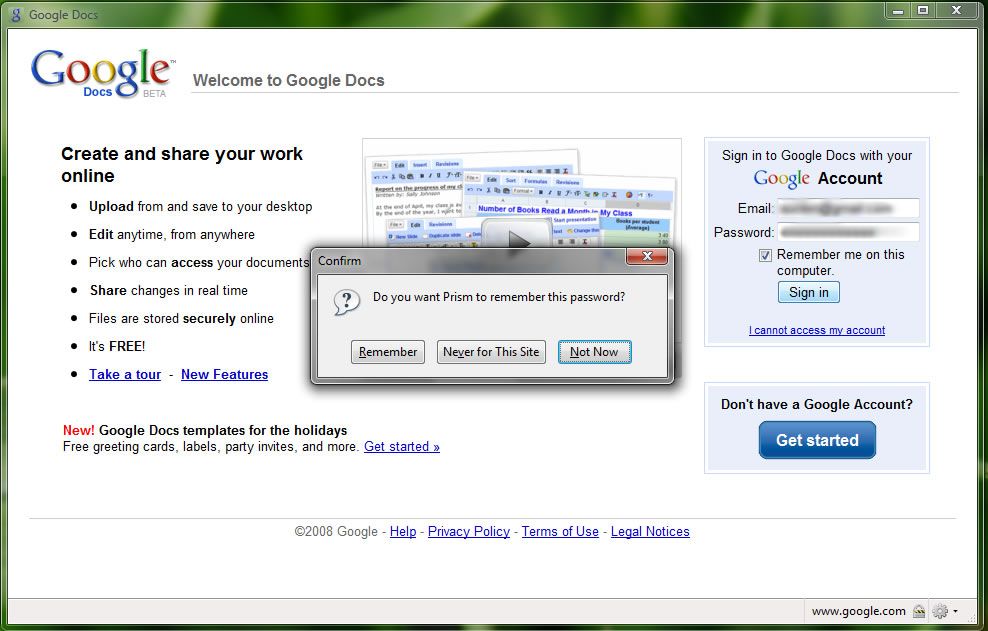Open the New Features link
This screenshot has height=631, width=988.
click(x=224, y=374)
